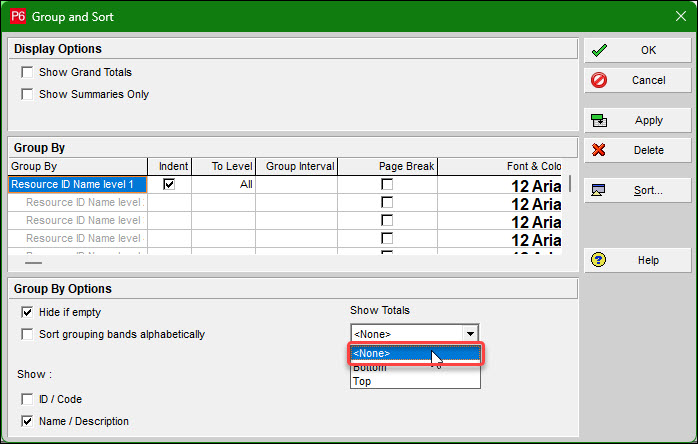Screen dimensions: 698x444
Task: Click the red X Delete icon
Action: pyautogui.click(x=600, y=150)
